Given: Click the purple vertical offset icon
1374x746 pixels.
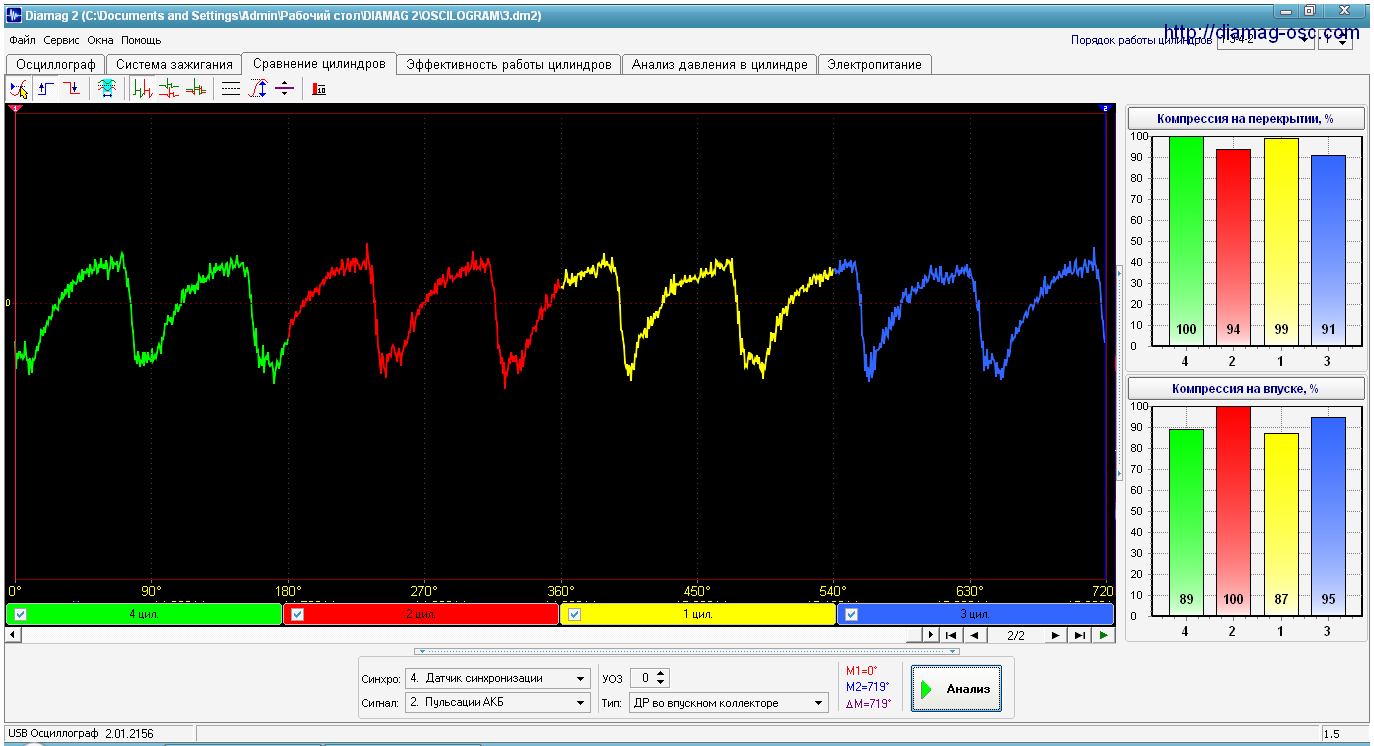Looking at the screenshot, I should tap(284, 89).
